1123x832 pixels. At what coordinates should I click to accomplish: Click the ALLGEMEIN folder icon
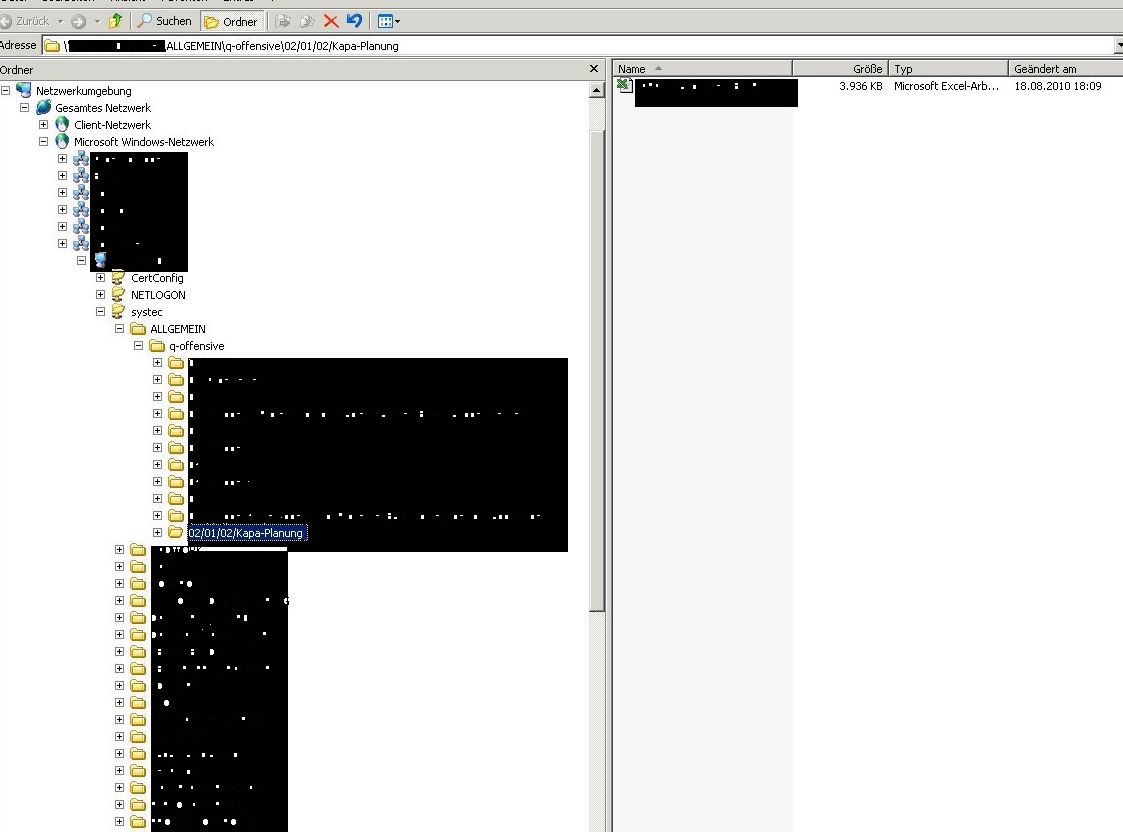[138, 329]
